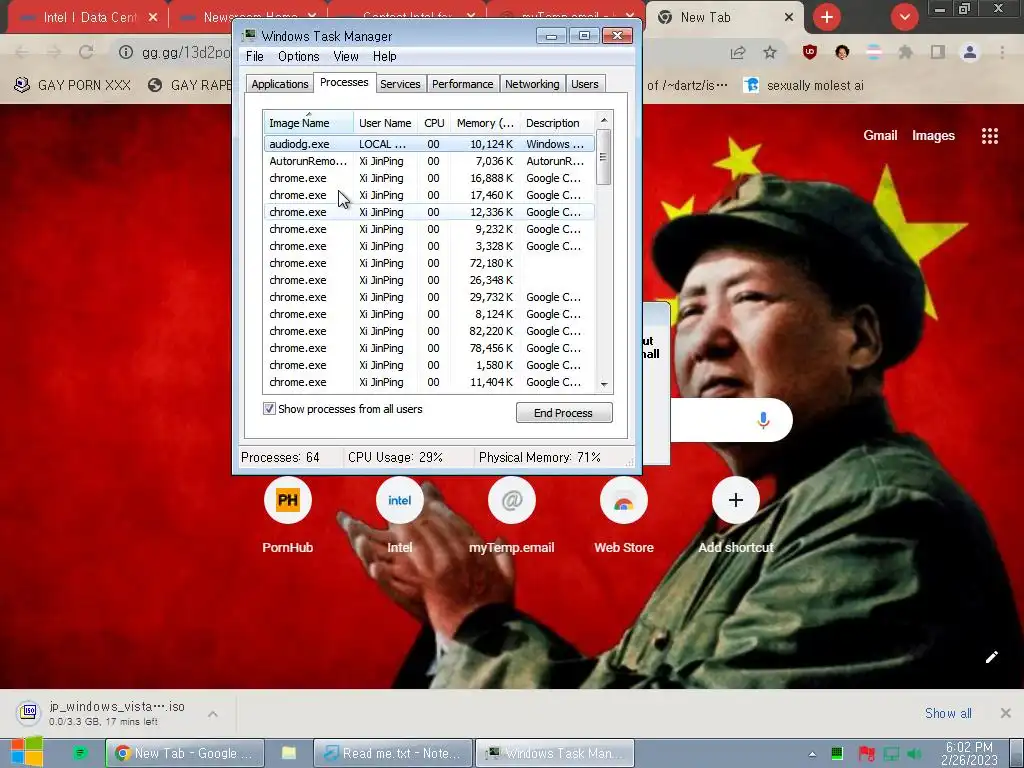Open Task Manager Help menu

coord(385,56)
